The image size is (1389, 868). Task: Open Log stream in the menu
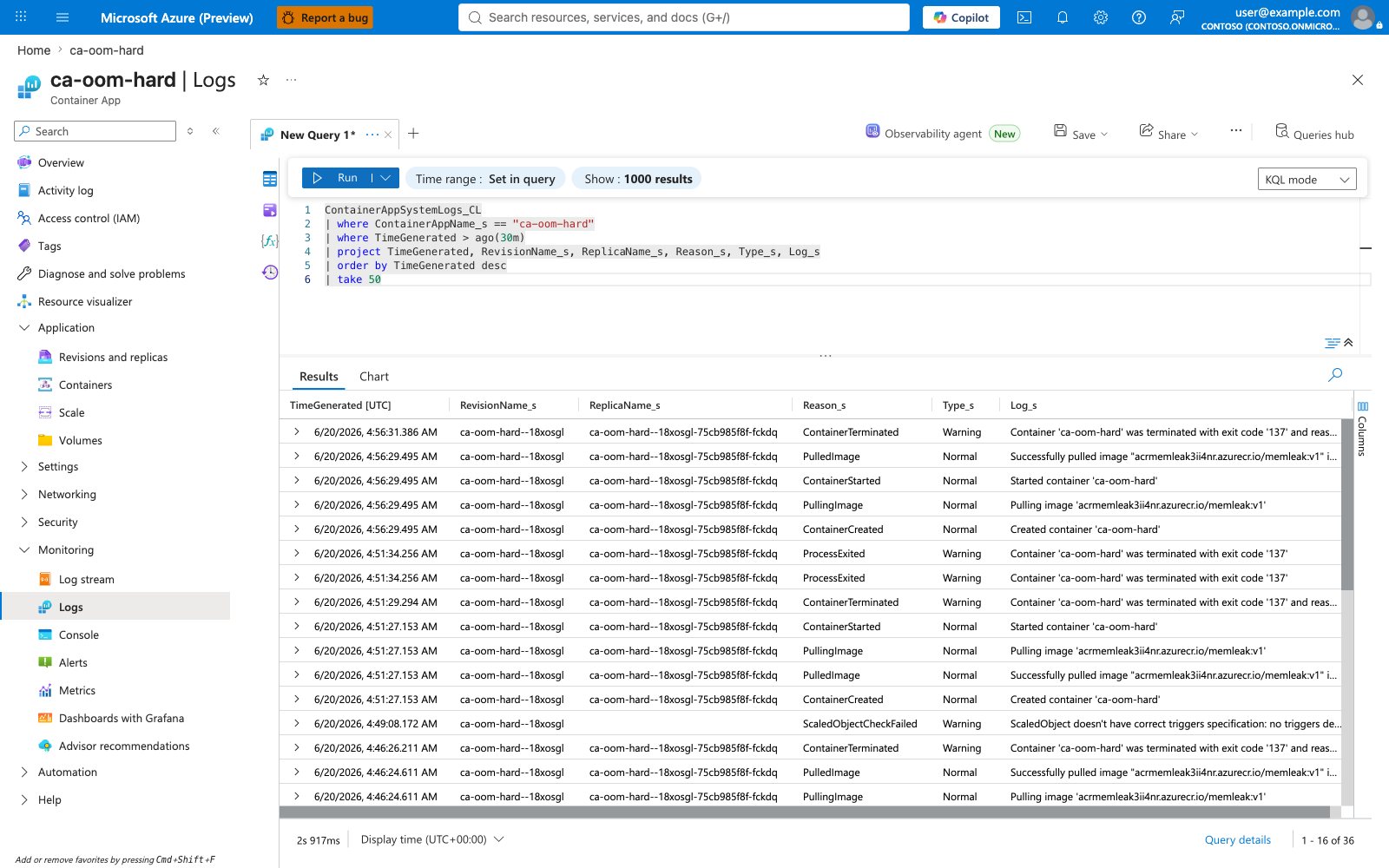coord(86,580)
